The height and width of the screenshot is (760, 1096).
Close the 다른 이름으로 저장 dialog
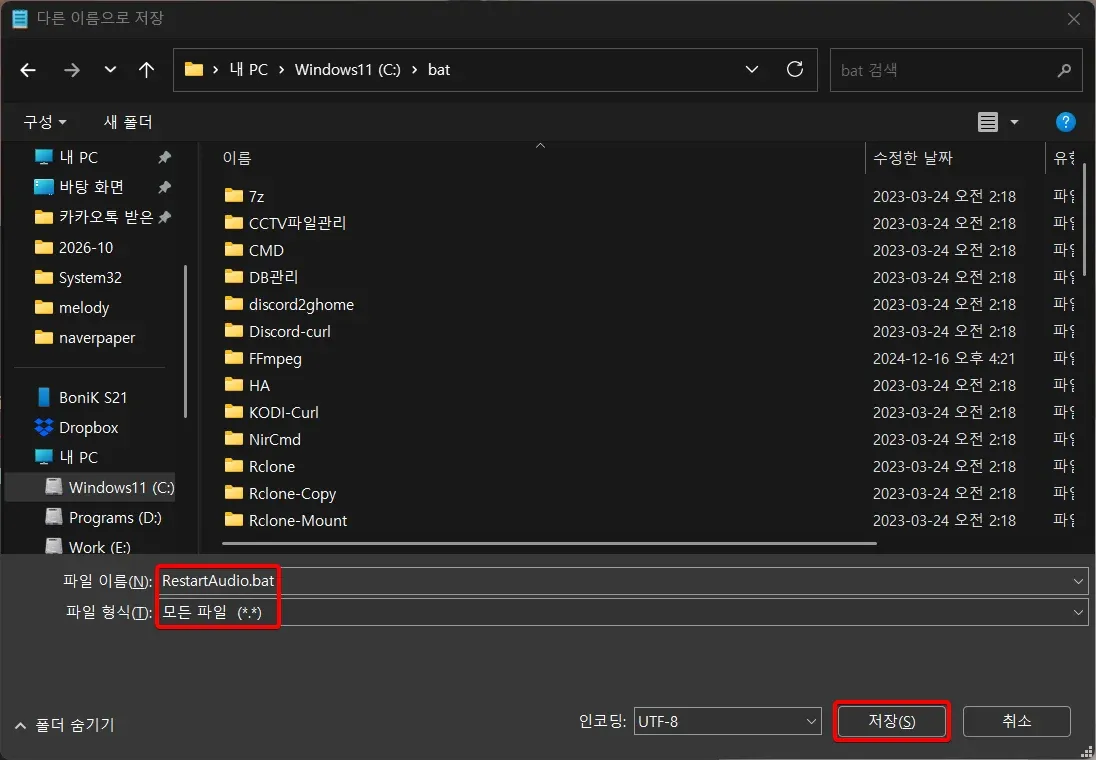coord(1074,19)
